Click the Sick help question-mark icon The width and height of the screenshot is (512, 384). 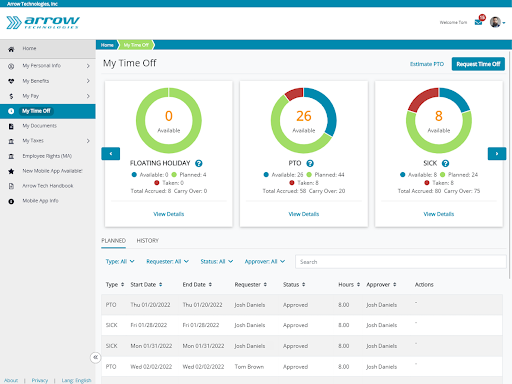click(445, 163)
